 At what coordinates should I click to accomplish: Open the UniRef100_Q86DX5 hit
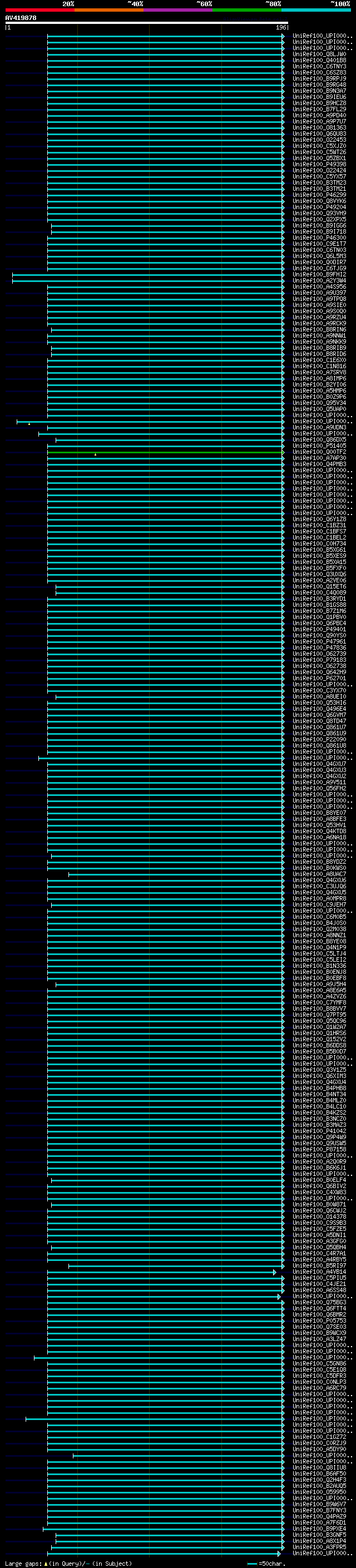[x=319, y=439]
